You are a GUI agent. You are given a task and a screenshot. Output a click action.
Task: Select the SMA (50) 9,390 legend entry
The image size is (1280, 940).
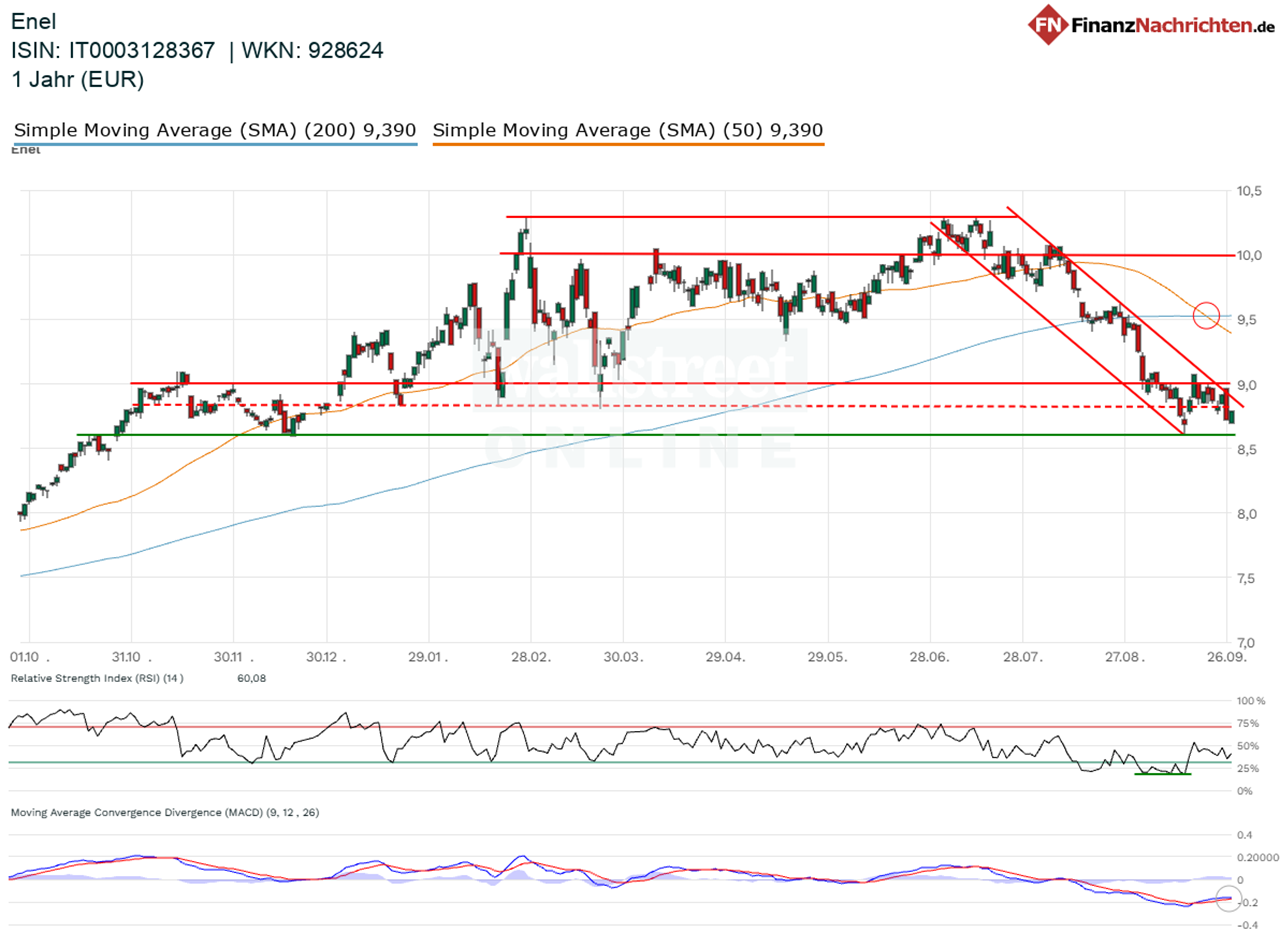click(628, 131)
